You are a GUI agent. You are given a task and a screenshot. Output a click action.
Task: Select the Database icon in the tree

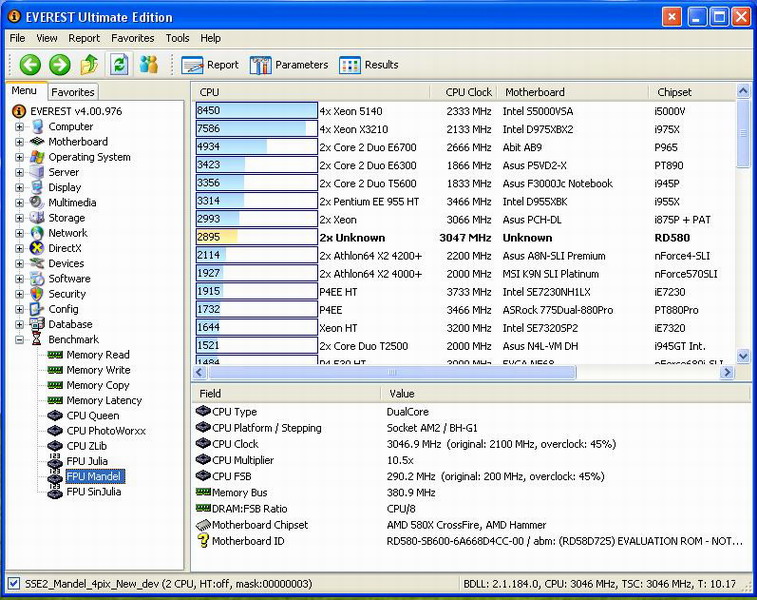pyautogui.click(x=37, y=324)
